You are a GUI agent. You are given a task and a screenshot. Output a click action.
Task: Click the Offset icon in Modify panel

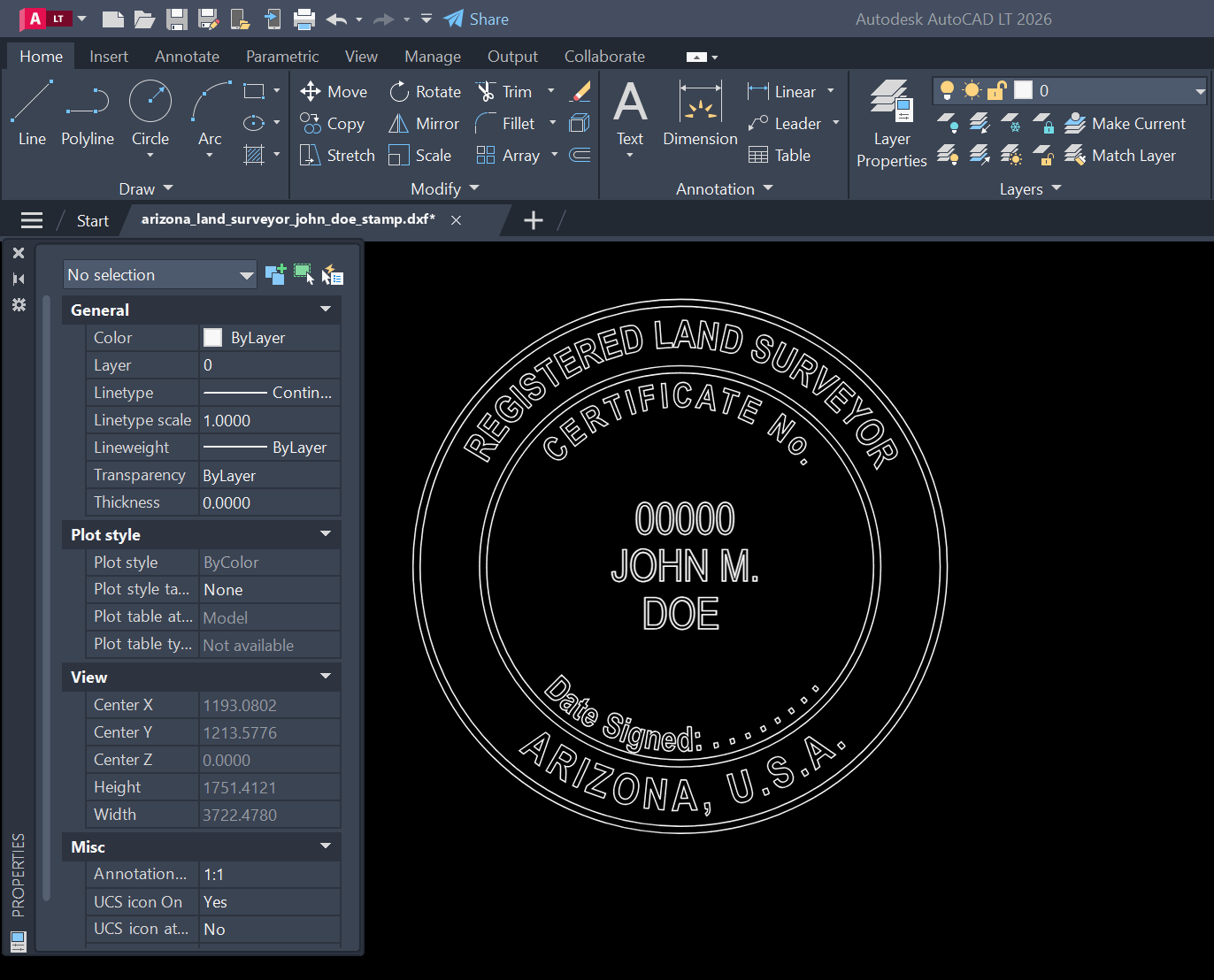coord(580,156)
